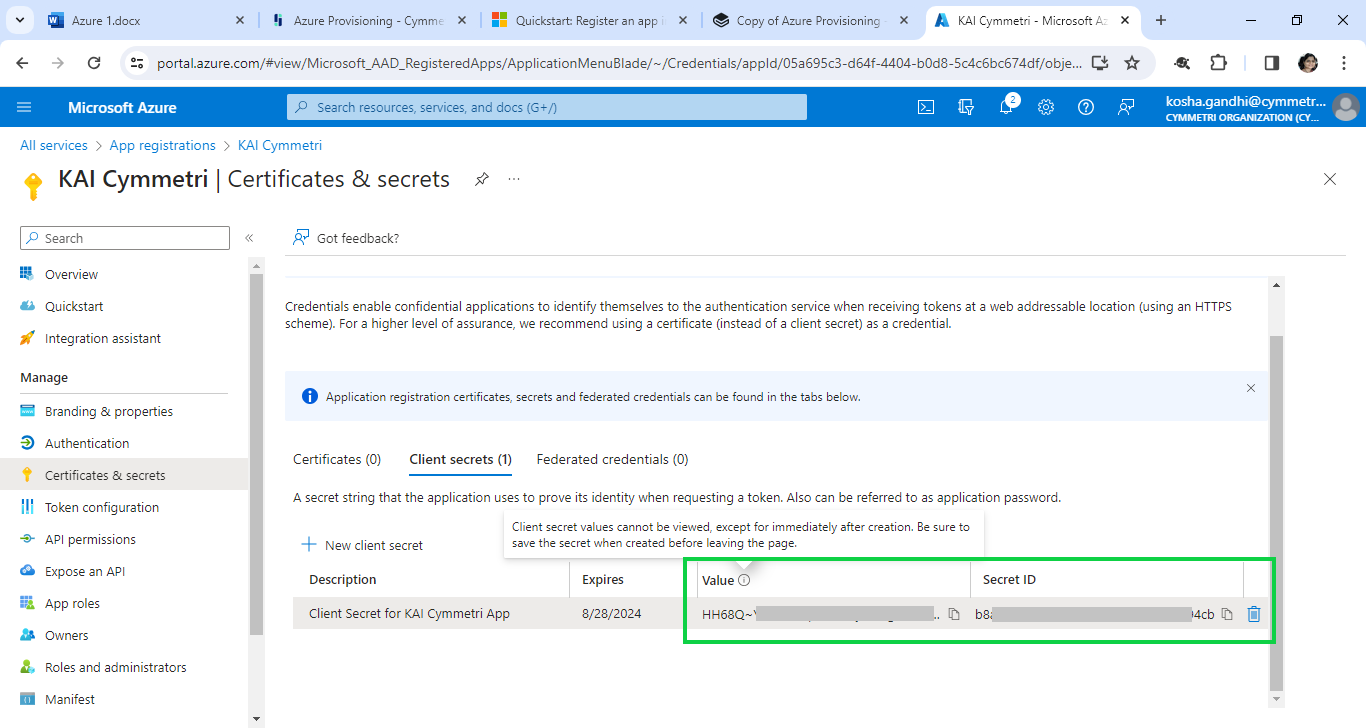This screenshot has width=1366, height=728.
Task: Pin the Certificates & secrets blade
Action: point(482,179)
